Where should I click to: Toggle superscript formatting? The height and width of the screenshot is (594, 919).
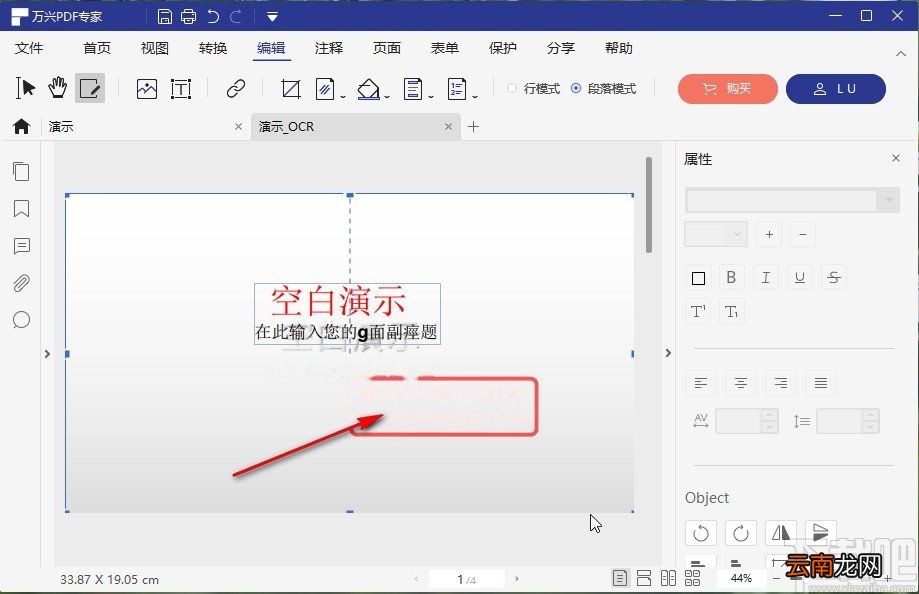(698, 311)
